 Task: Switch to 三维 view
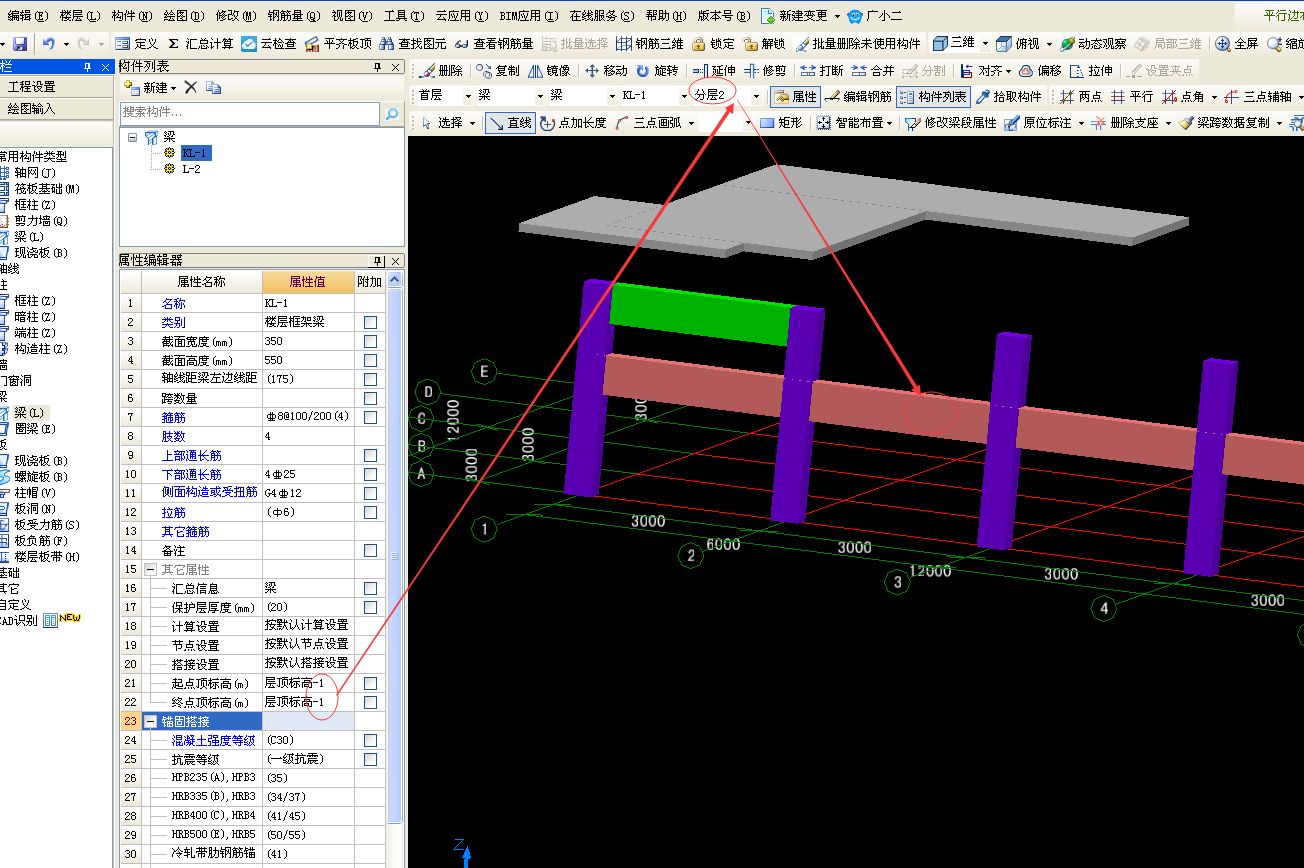953,44
